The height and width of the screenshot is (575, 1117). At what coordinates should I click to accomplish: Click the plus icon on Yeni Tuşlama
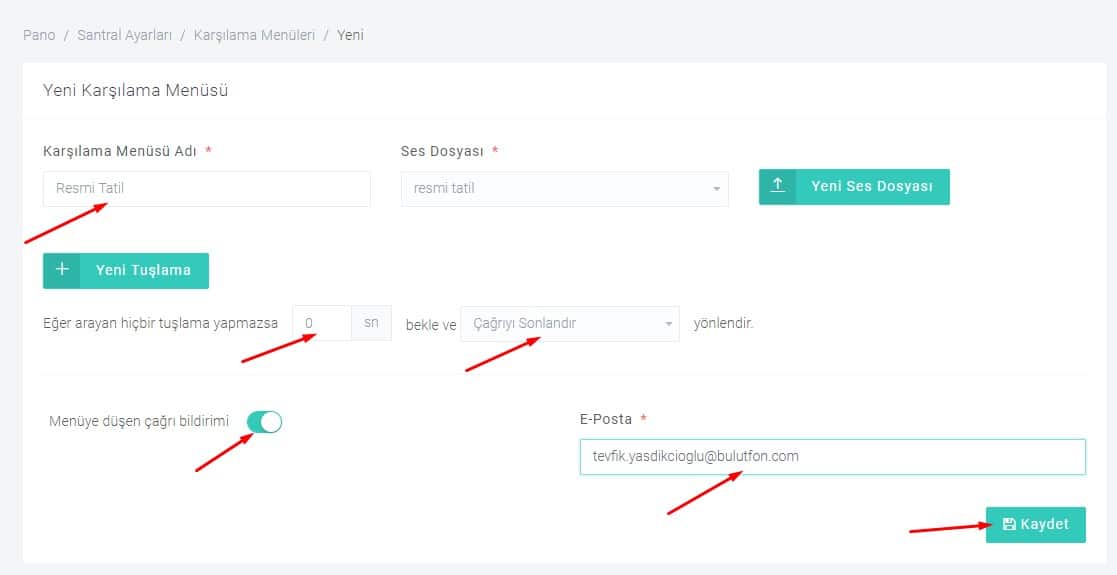62,270
